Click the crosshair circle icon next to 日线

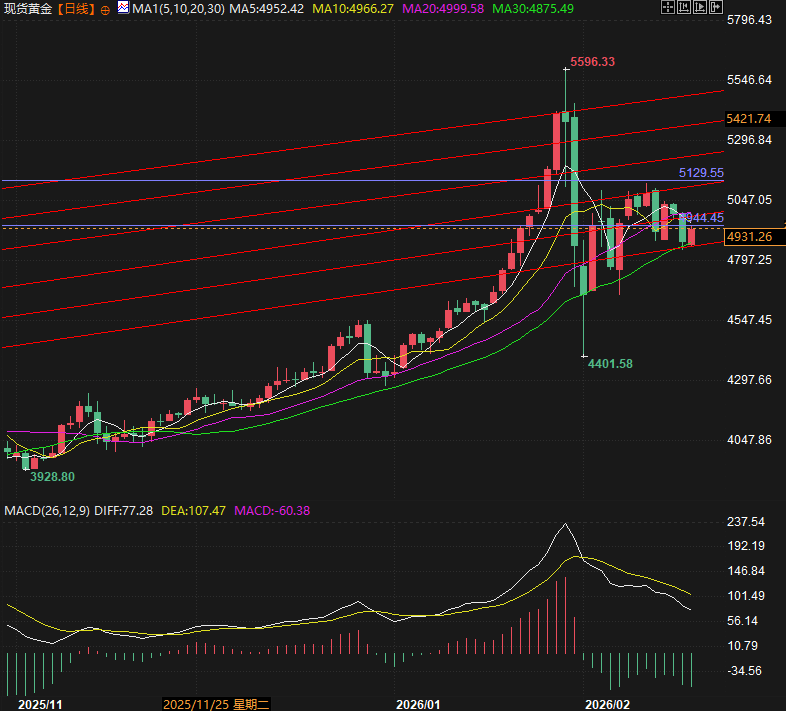pos(105,10)
